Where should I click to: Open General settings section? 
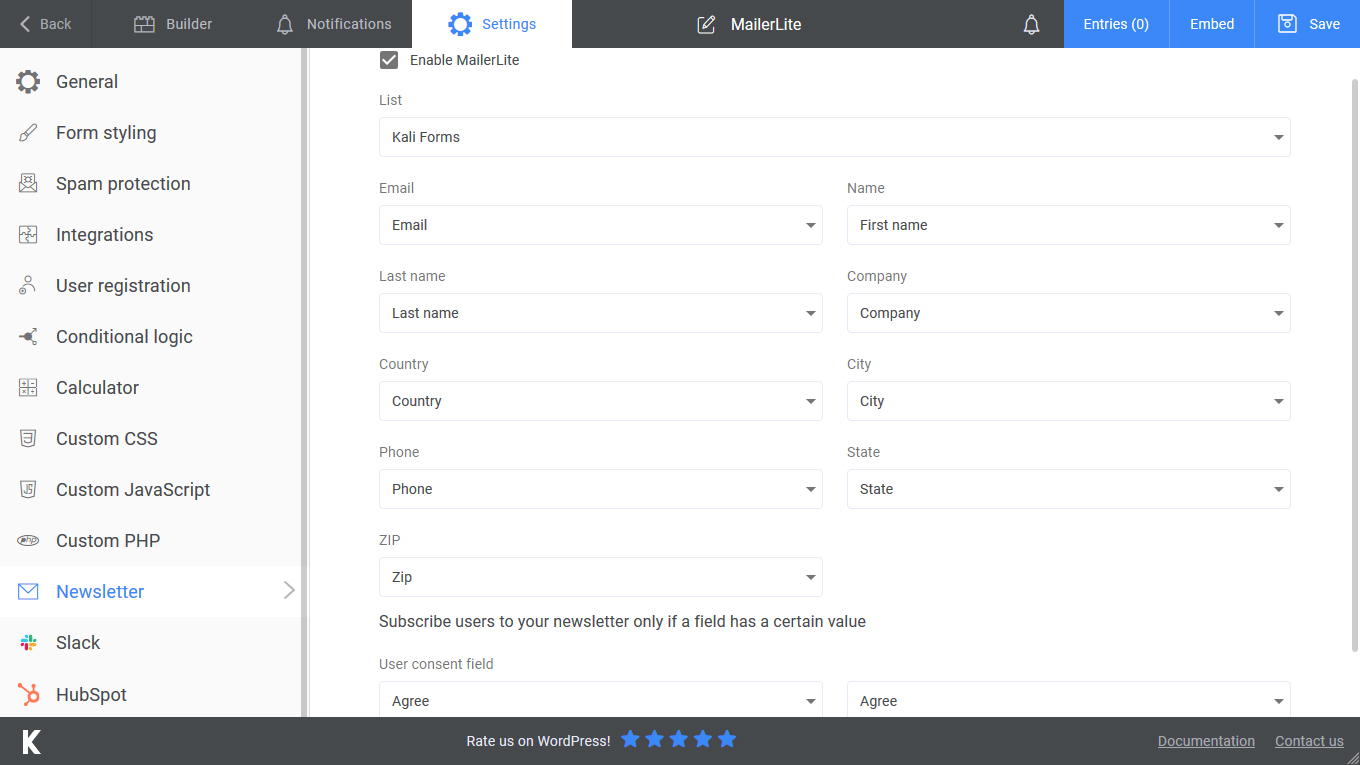tap(150, 82)
